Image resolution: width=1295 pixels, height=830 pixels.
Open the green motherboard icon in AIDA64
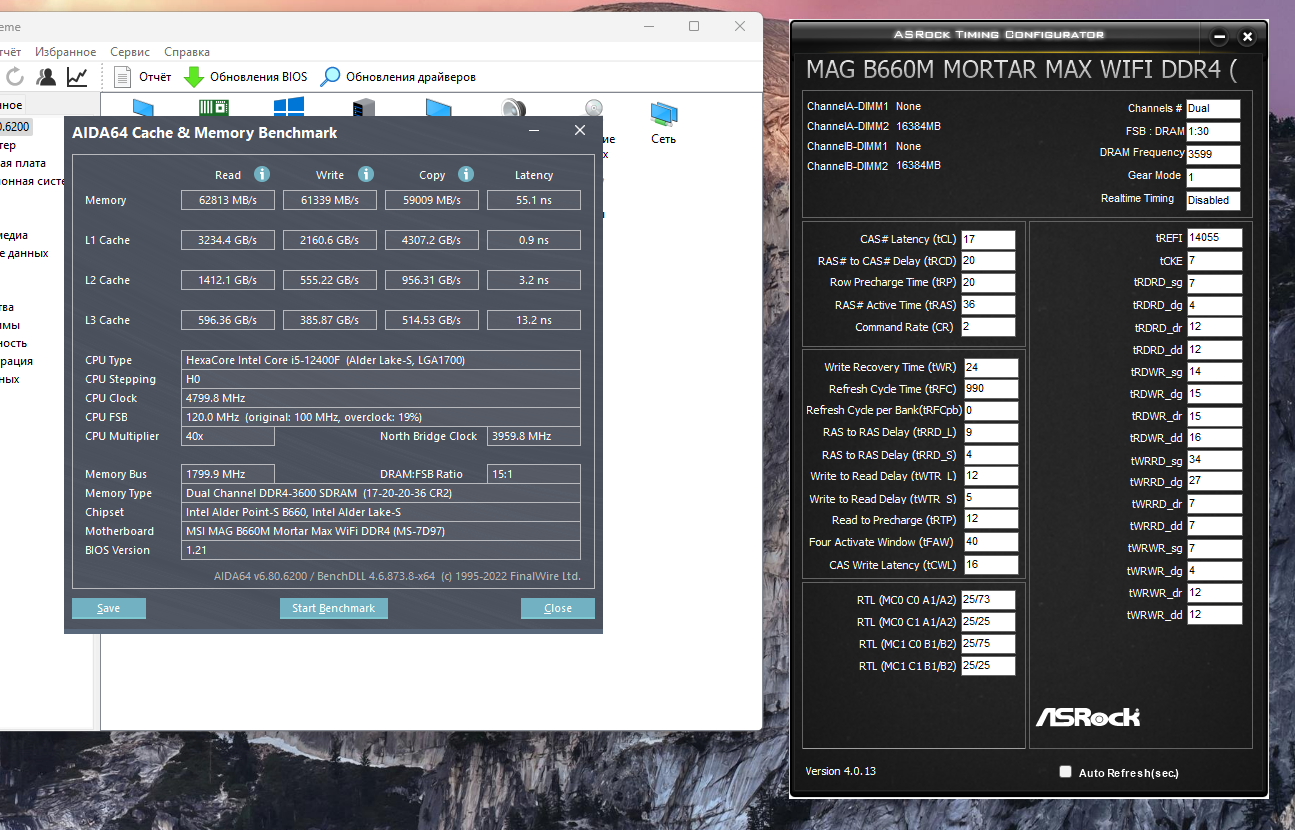pyautogui.click(x=213, y=107)
